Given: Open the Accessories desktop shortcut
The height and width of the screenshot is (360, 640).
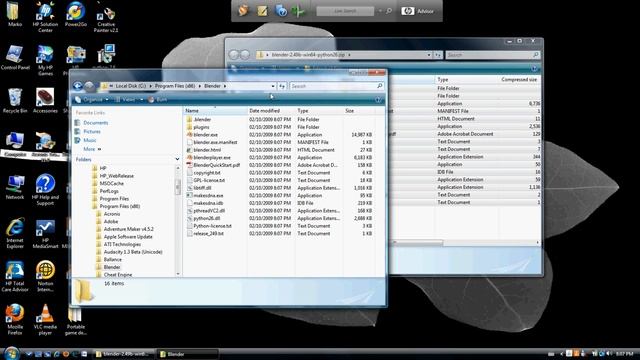Looking at the screenshot, I should (45, 100).
